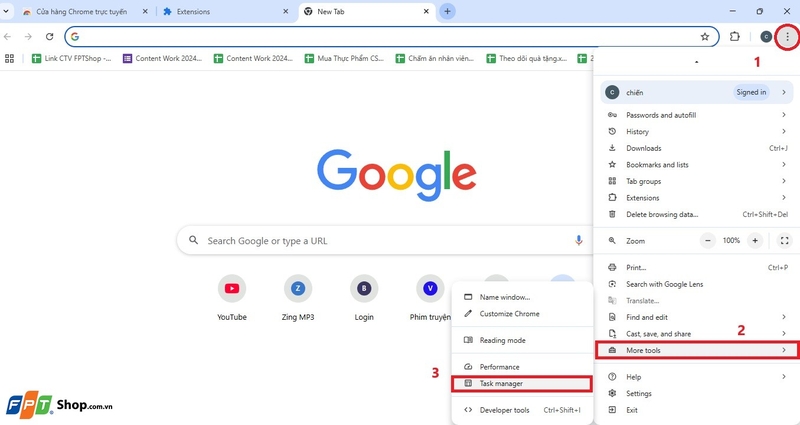The height and width of the screenshot is (425, 800).
Task: Open new tab with plus button
Action: click(447, 11)
